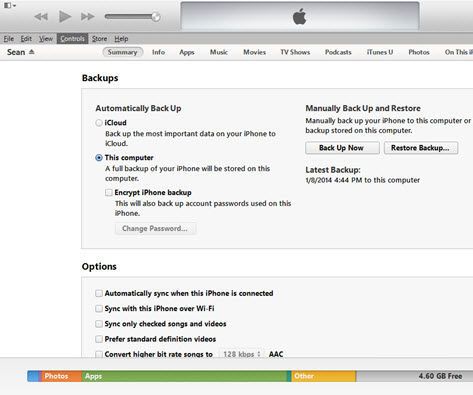Screen dimensions: 473x395
Task: Click the rewind previous track button
Action: coord(41,16)
